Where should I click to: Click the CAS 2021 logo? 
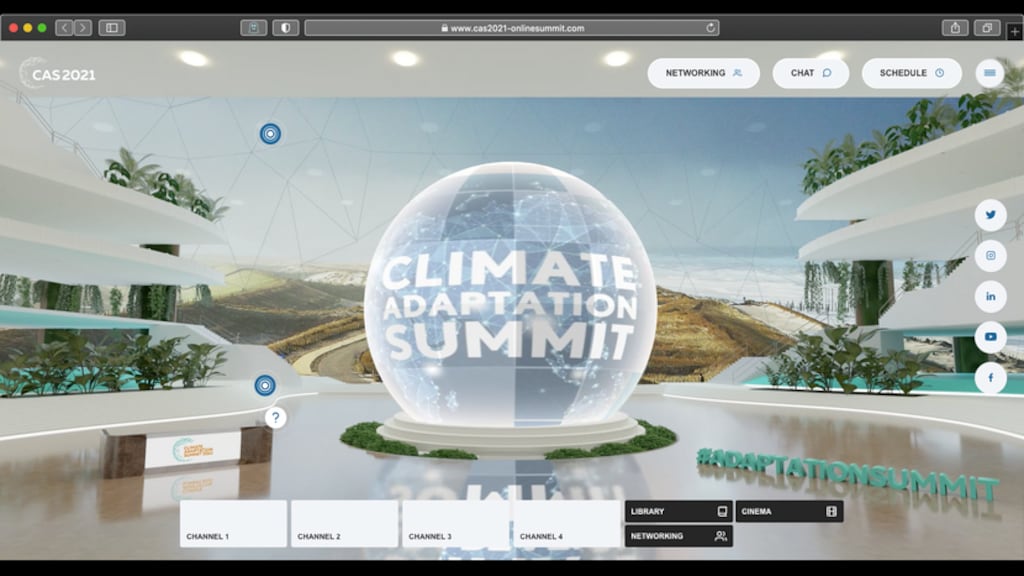pos(58,74)
